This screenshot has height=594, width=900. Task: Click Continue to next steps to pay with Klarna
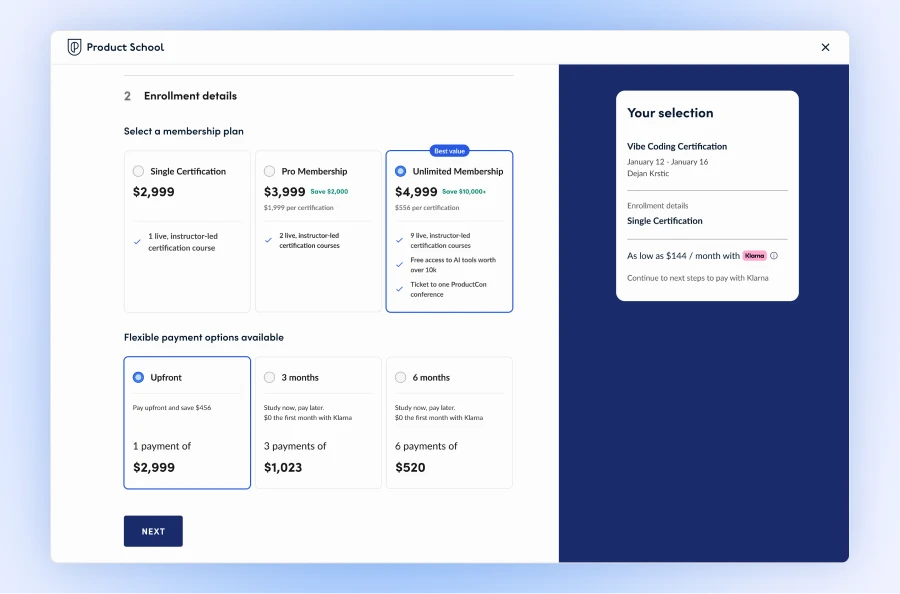point(697,278)
